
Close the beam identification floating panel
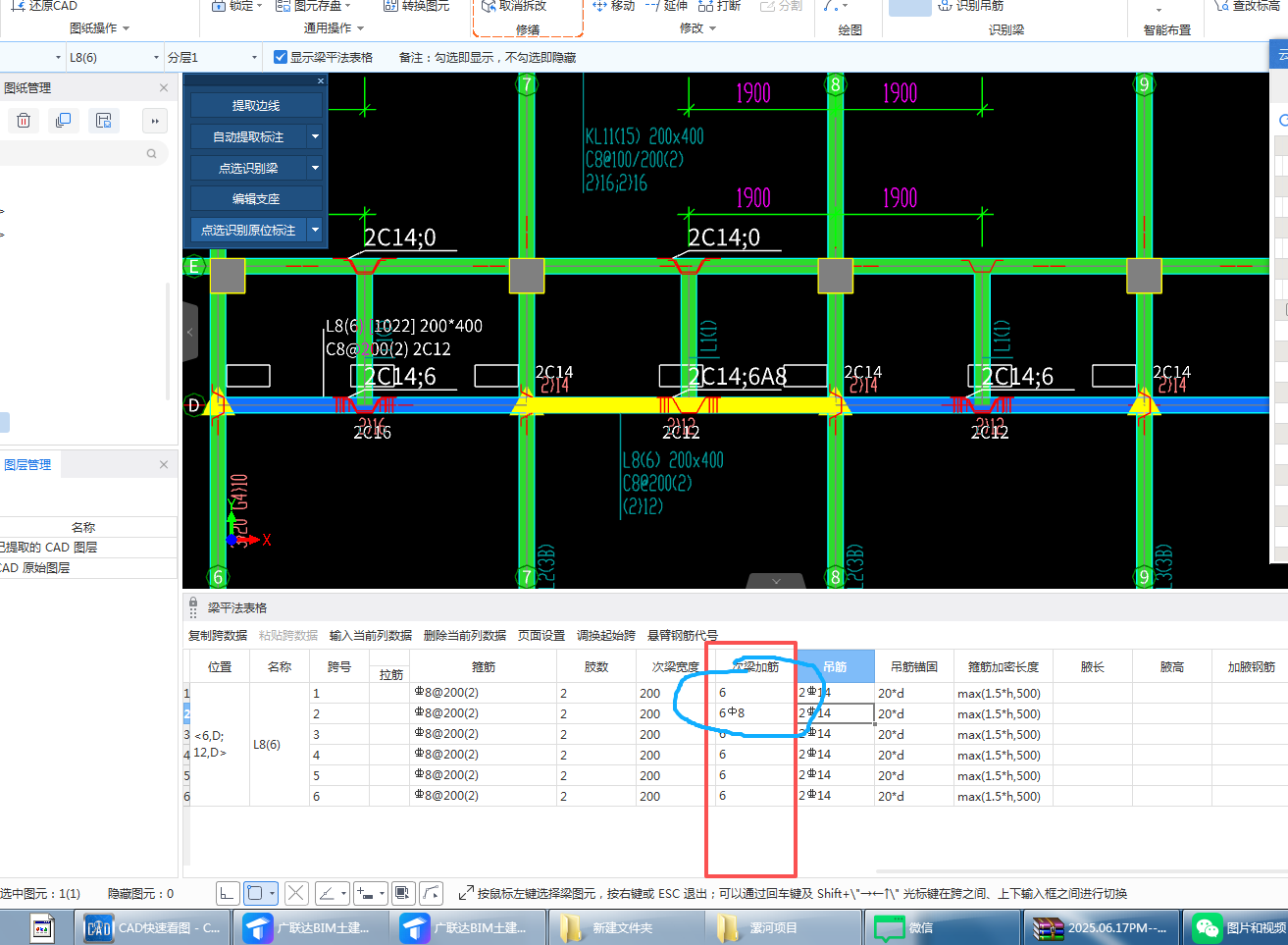320,80
